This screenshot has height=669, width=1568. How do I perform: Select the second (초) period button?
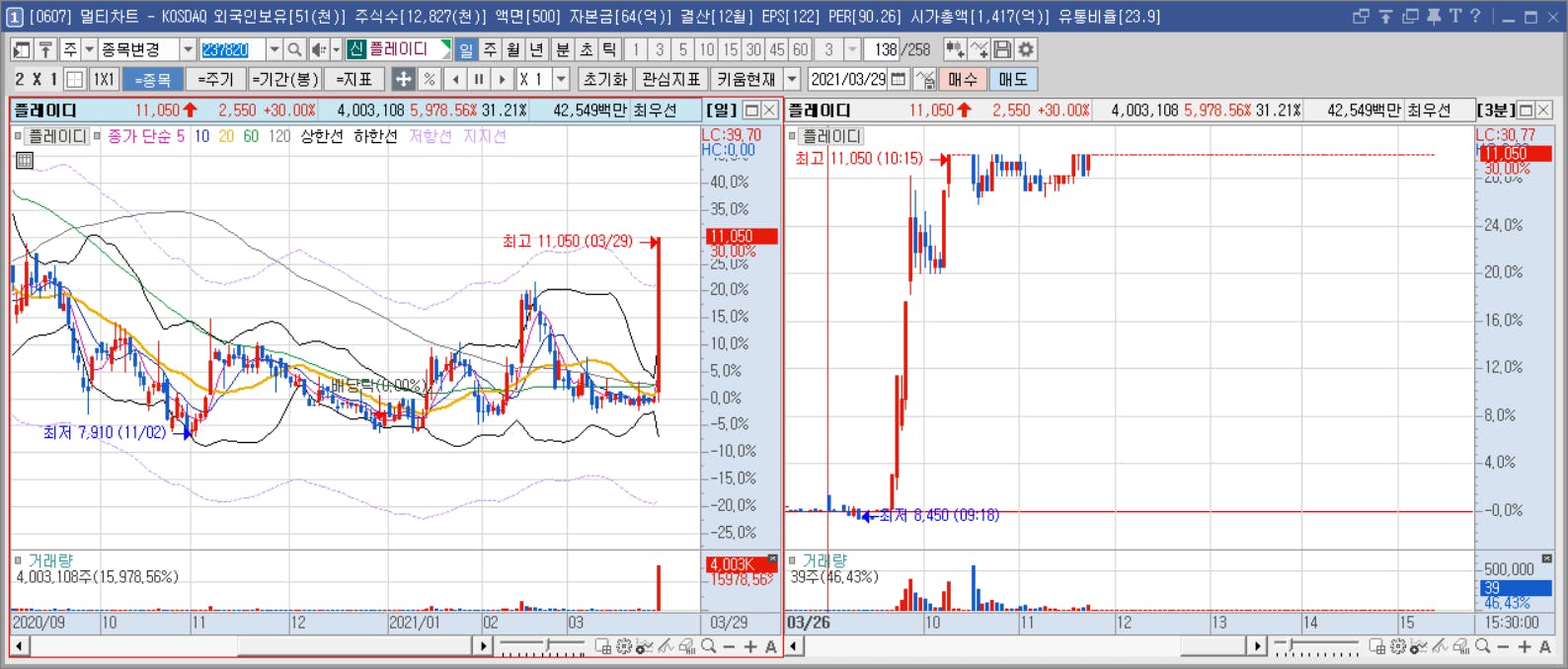tap(587, 49)
